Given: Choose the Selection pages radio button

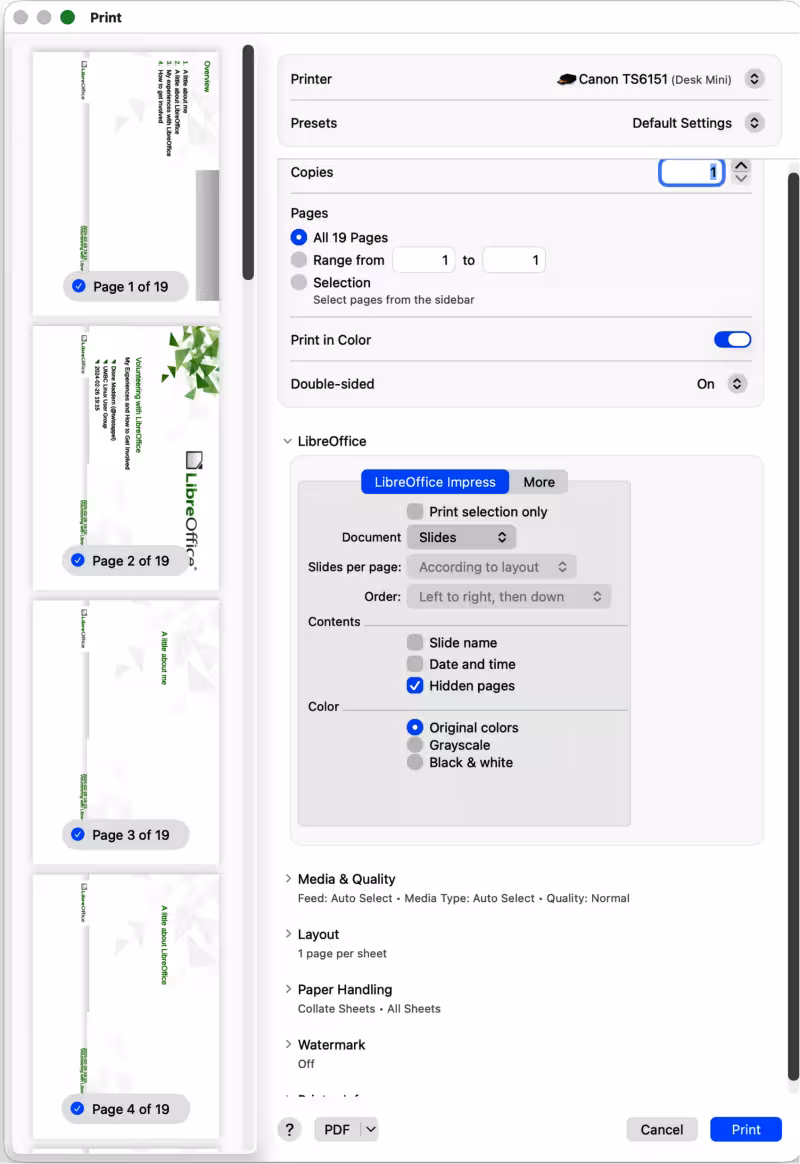Looking at the screenshot, I should tap(299, 282).
